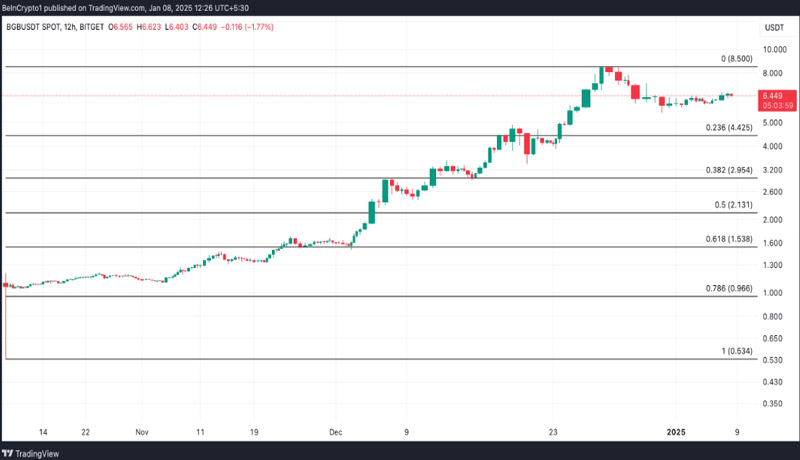Click the high price value 6.623
This screenshot has width=800, height=460.
pyautogui.click(x=151, y=27)
